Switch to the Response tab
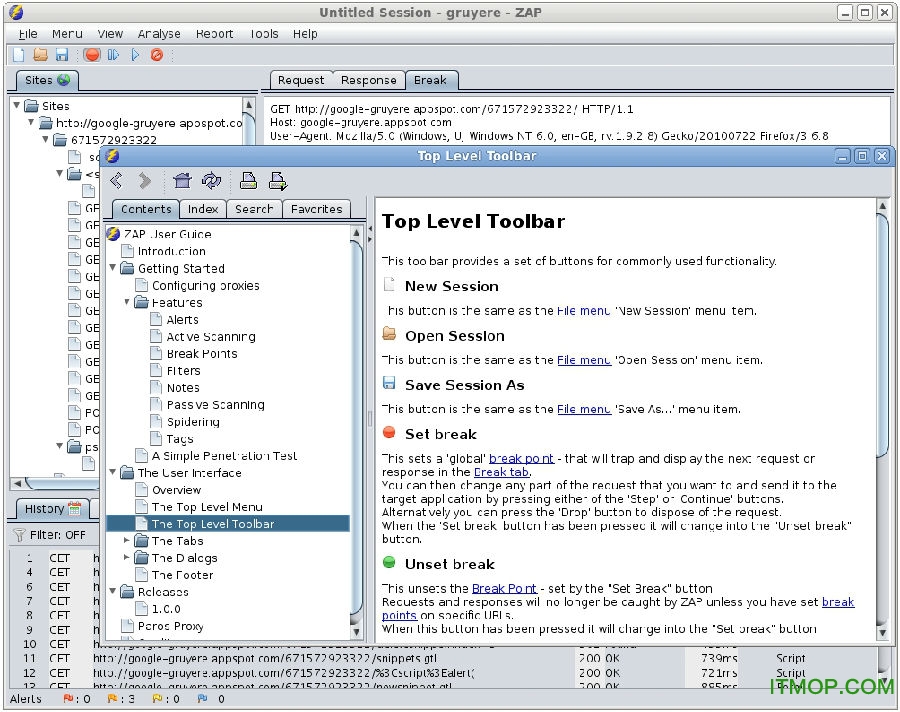Image resolution: width=900 pixels, height=712 pixels. 368,80
